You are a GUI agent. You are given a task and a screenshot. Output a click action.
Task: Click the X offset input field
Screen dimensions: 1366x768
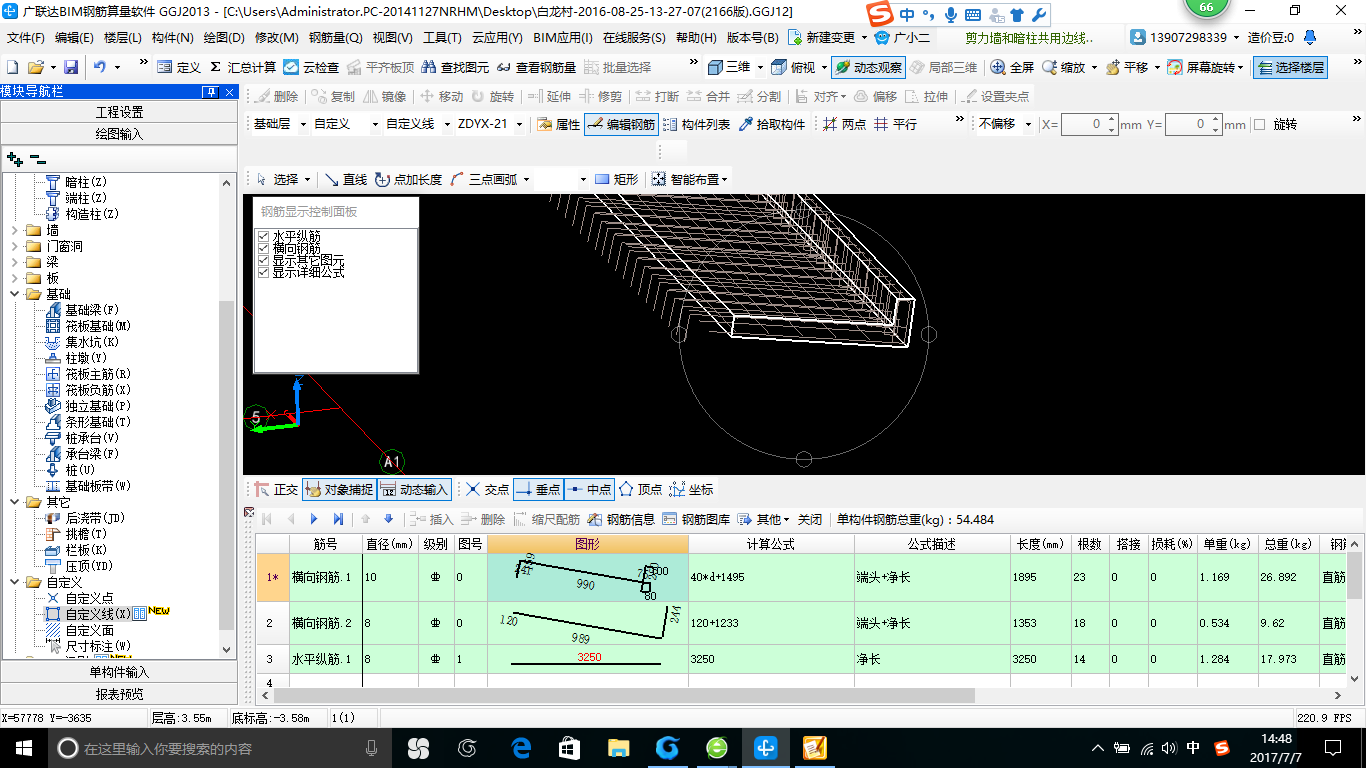(x=1088, y=125)
